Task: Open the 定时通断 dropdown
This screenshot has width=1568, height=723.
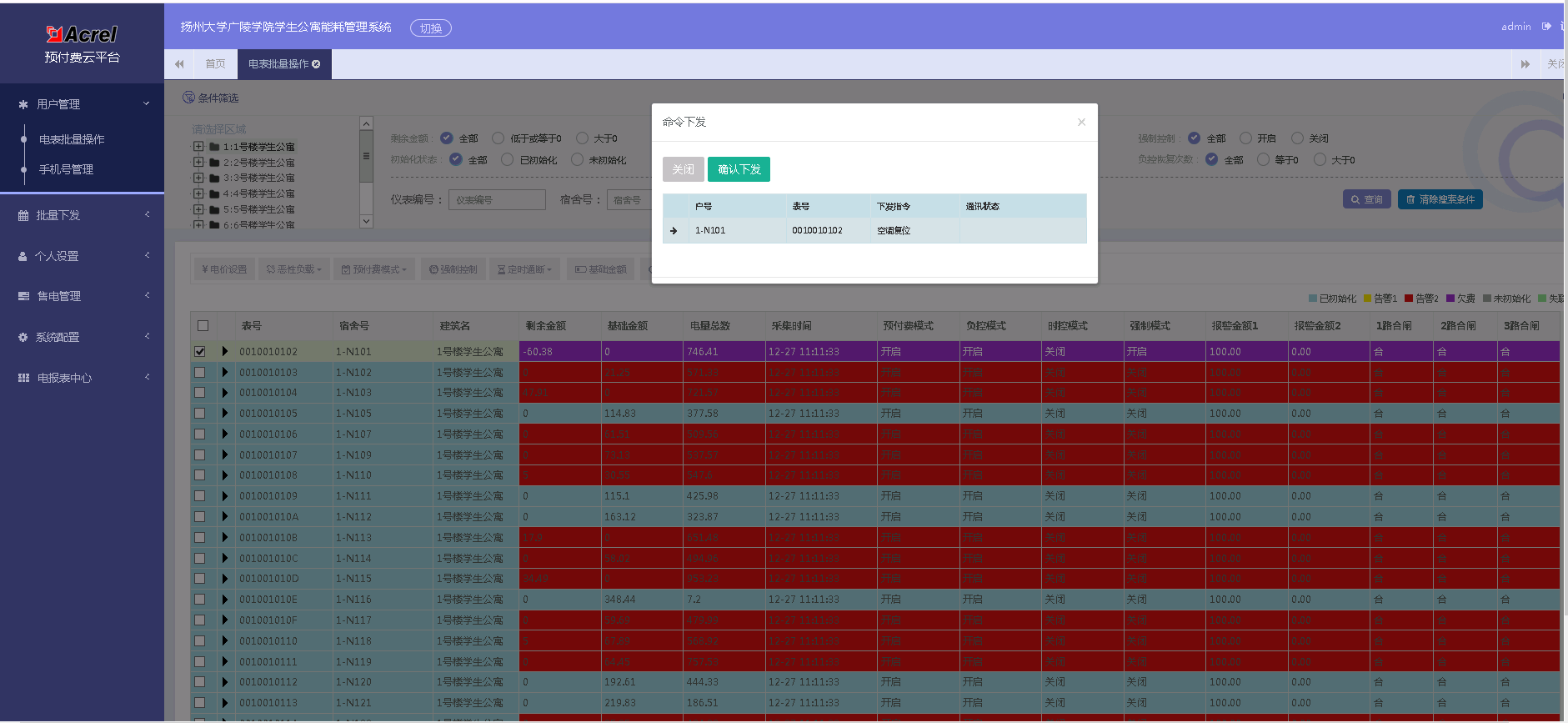Action: click(x=524, y=269)
